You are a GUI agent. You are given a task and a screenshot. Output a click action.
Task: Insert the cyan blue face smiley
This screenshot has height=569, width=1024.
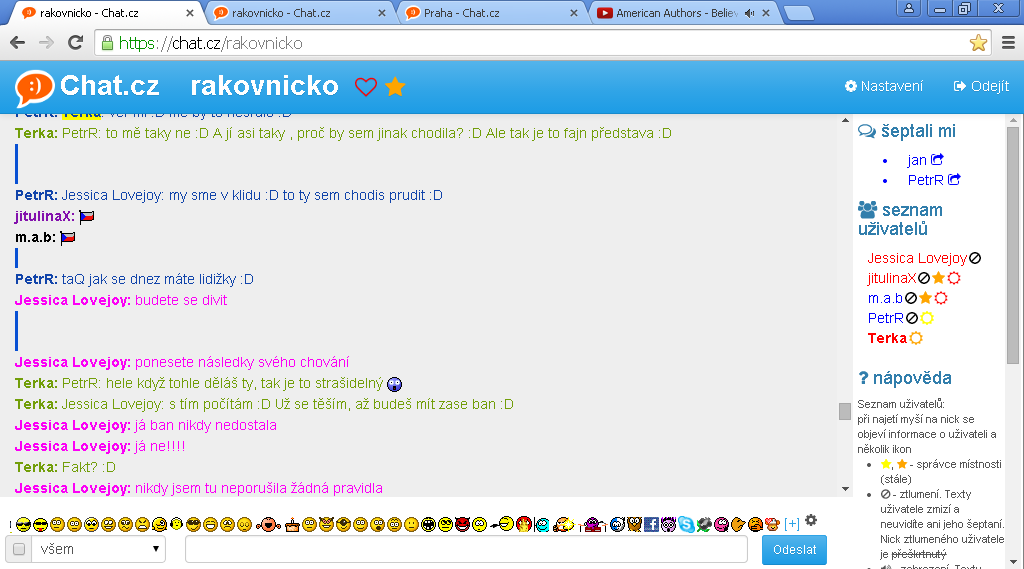tap(542, 525)
